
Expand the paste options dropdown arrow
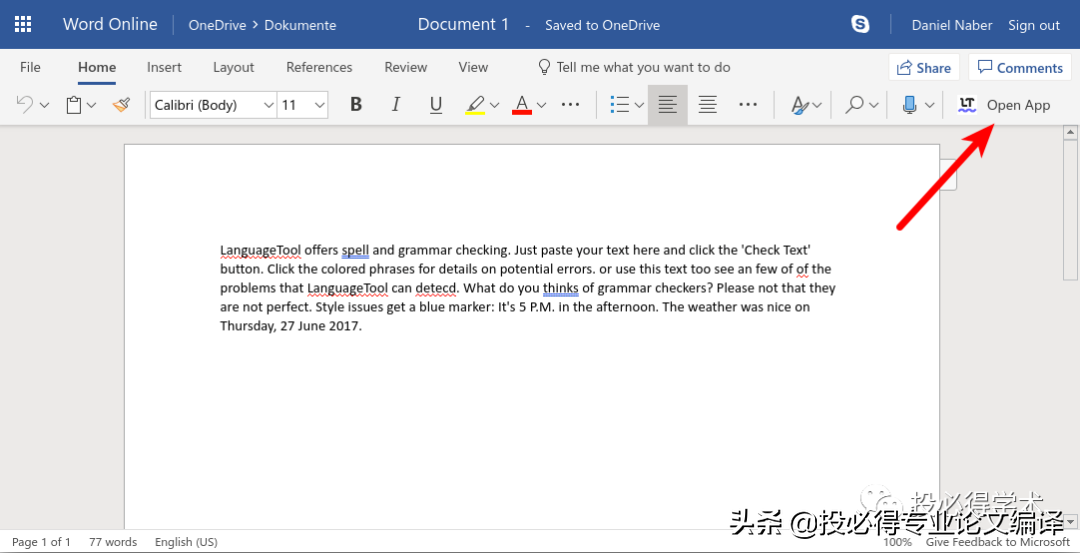pyautogui.click(x=92, y=105)
